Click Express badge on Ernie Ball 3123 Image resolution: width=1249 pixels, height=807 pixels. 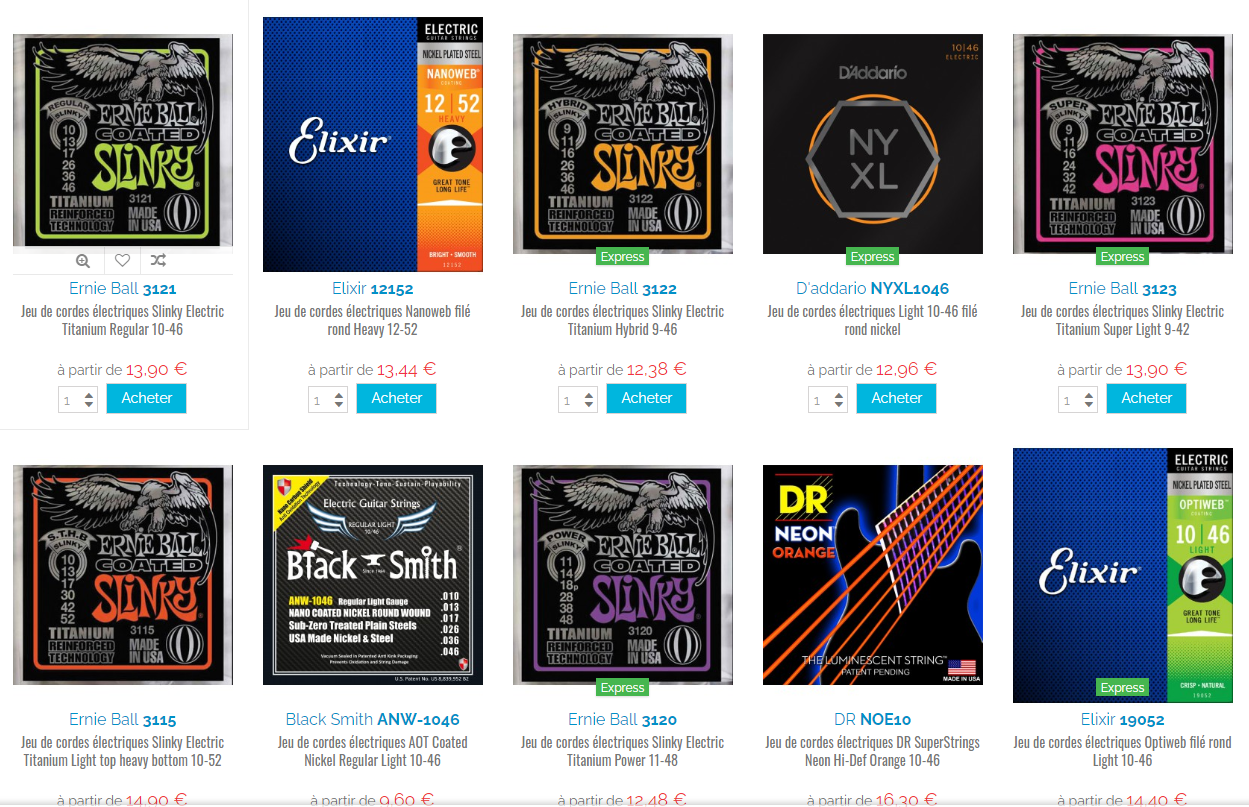pyautogui.click(x=1122, y=257)
